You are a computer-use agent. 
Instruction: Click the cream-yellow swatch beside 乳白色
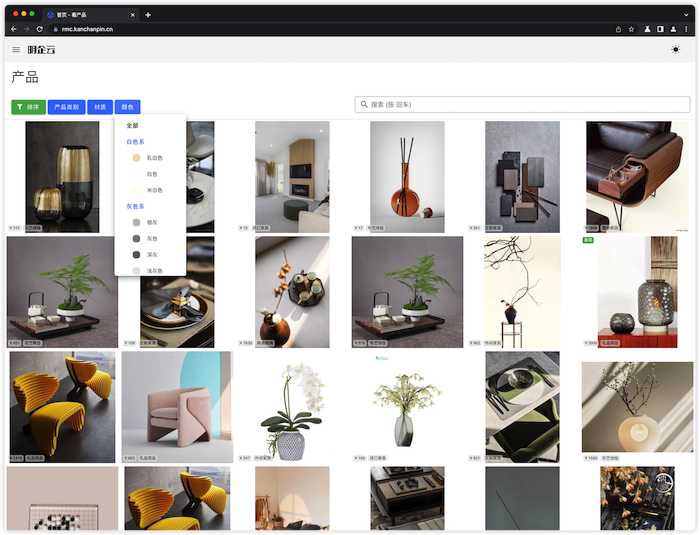pos(136,158)
